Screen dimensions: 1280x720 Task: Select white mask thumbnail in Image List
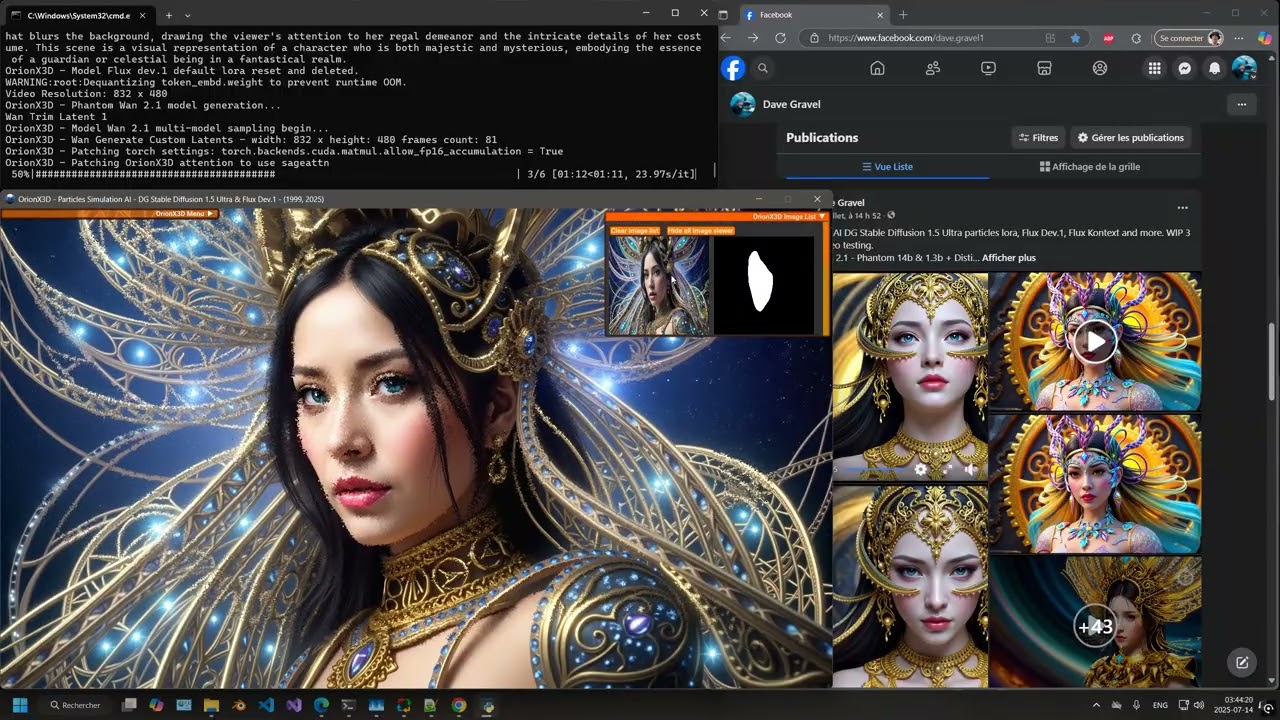tap(764, 286)
